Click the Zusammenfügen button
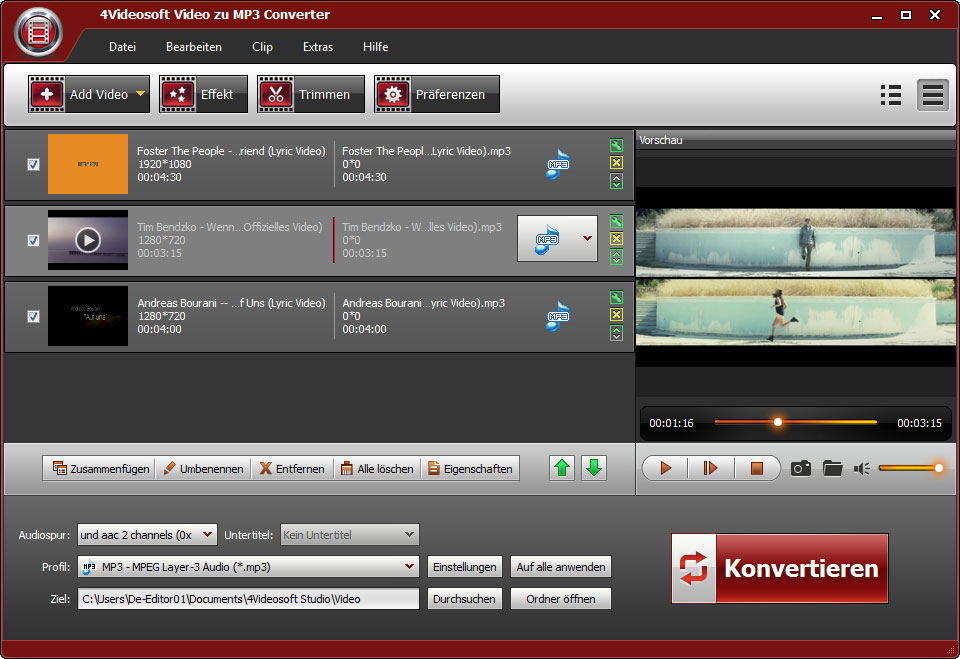The width and height of the screenshot is (960, 659). (x=101, y=469)
